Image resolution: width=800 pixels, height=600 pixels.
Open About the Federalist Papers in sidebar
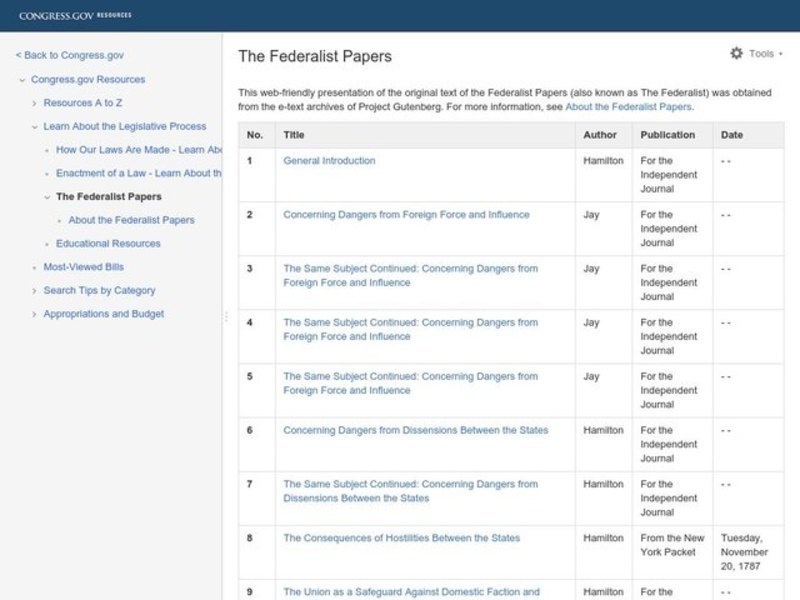point(131,220)
